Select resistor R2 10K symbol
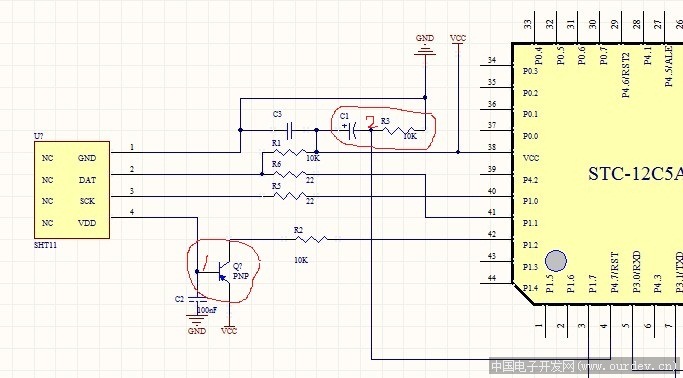 311,239
